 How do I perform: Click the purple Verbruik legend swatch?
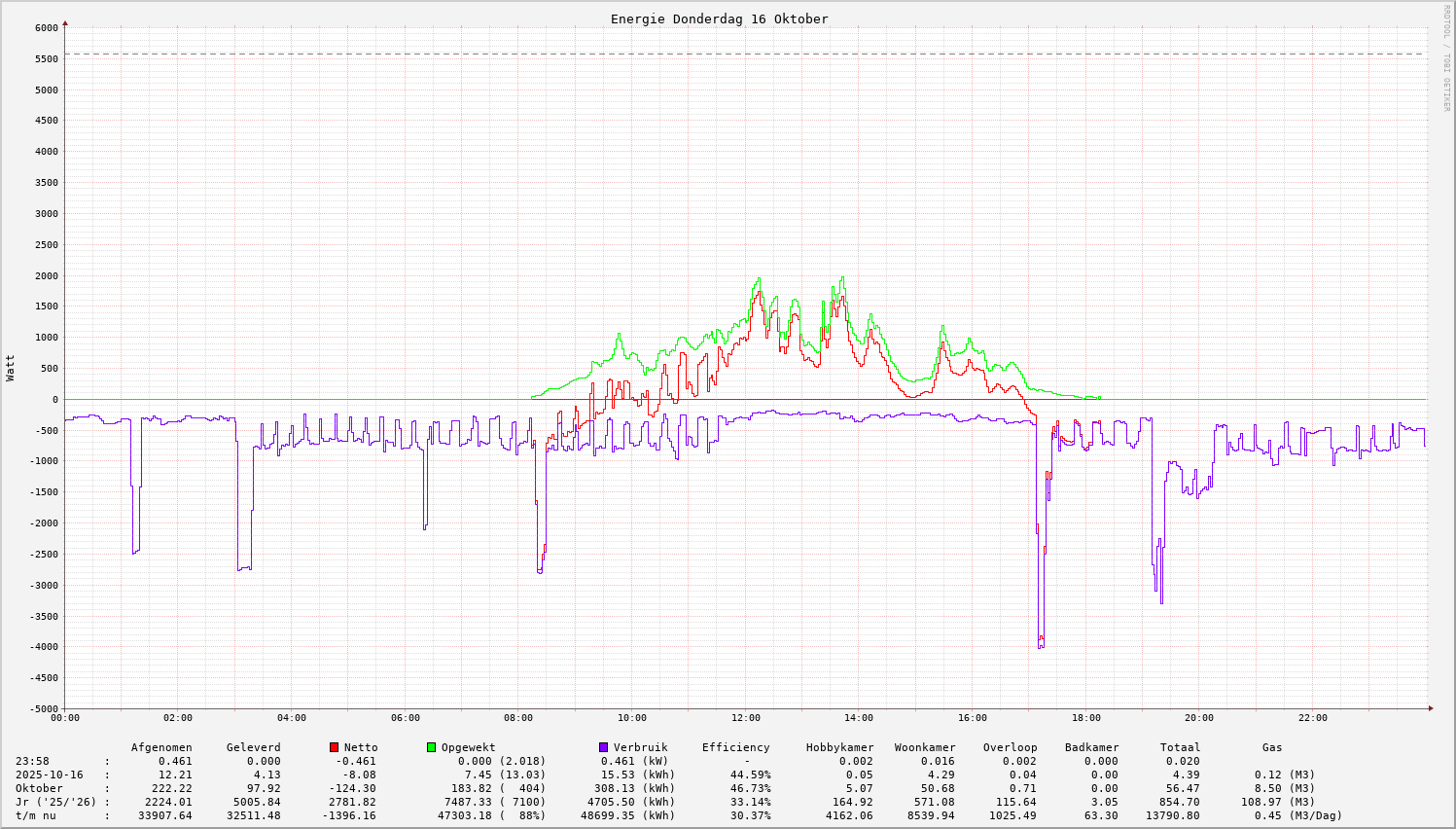[603, 747]
